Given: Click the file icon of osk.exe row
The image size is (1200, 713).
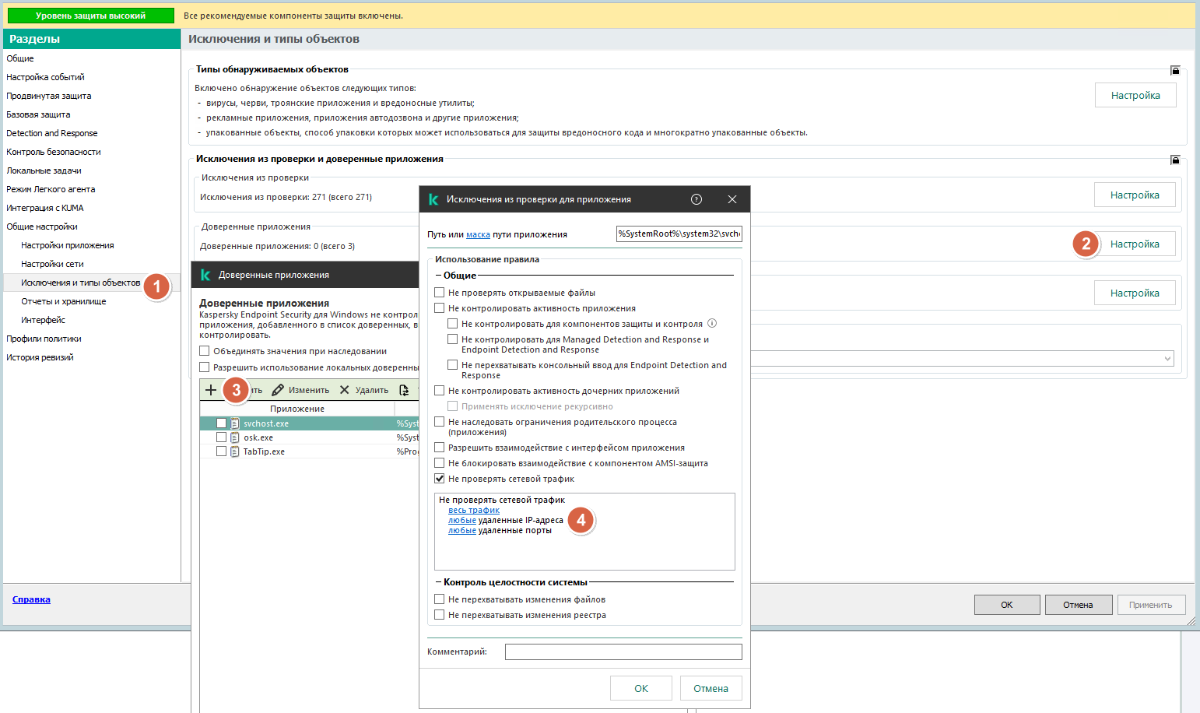Looking at the screenshot, I should coord(235,437).
